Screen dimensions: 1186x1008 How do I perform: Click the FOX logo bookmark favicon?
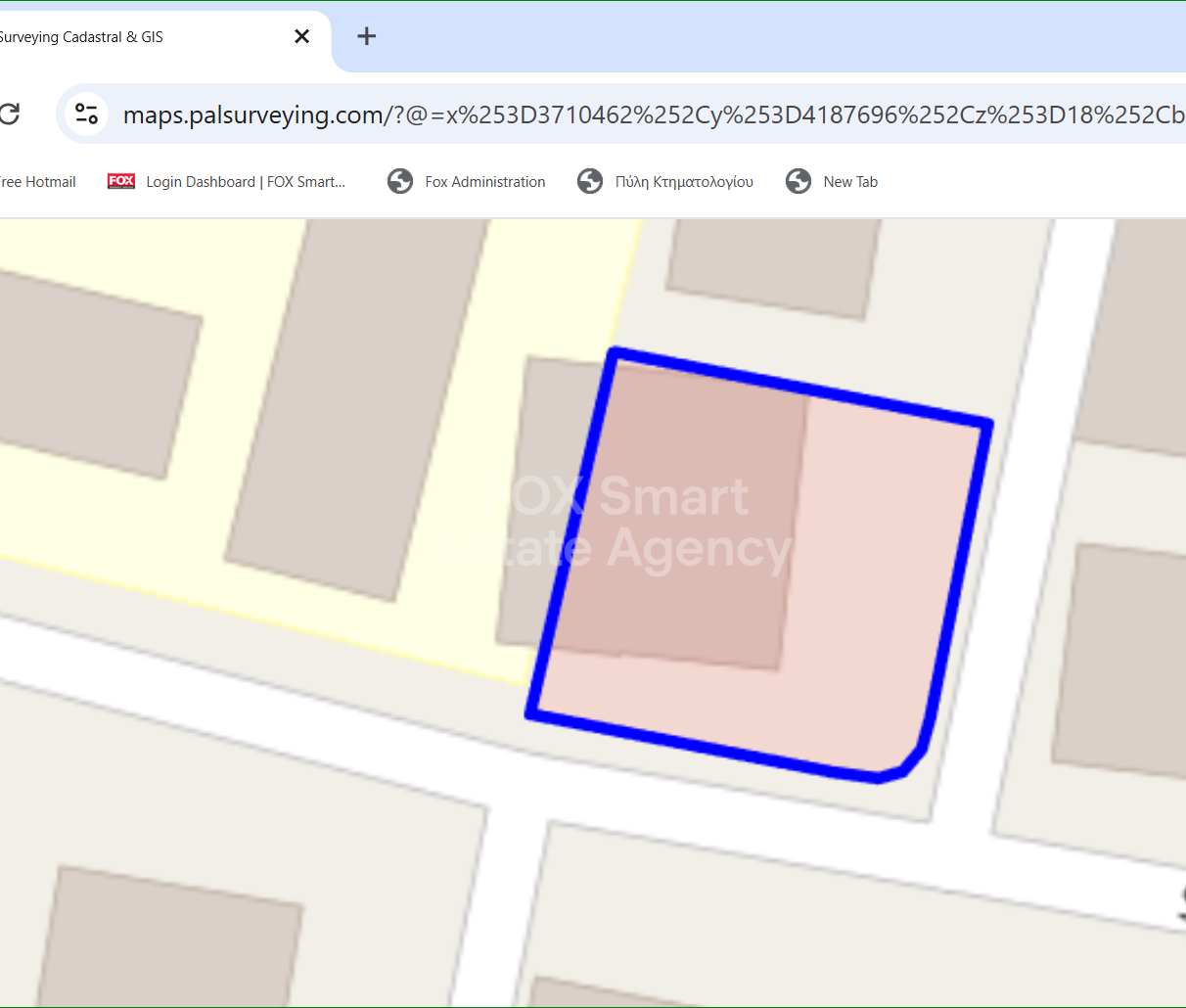121,181
